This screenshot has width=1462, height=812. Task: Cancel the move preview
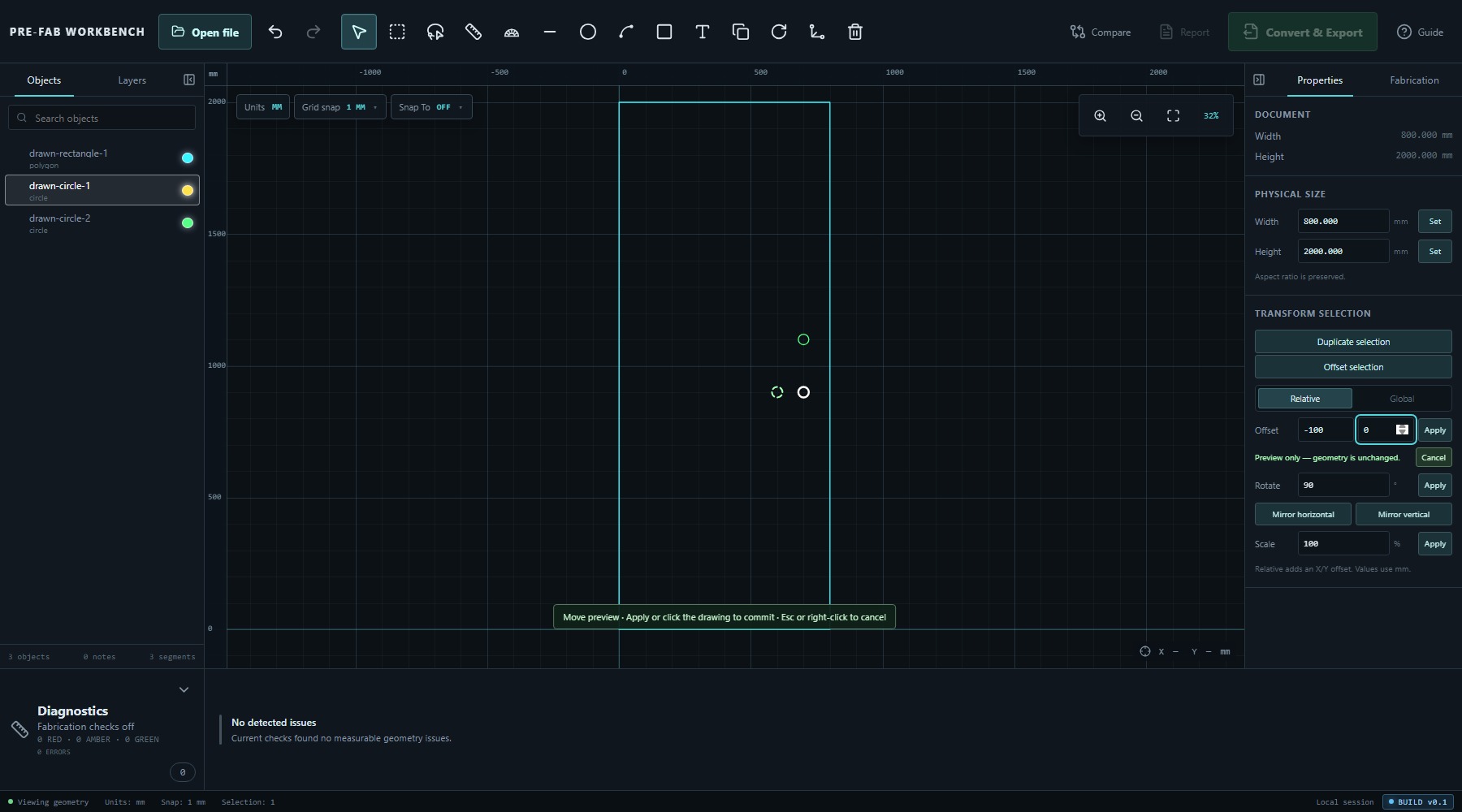pyautogui.click(x=1433, y=457)
